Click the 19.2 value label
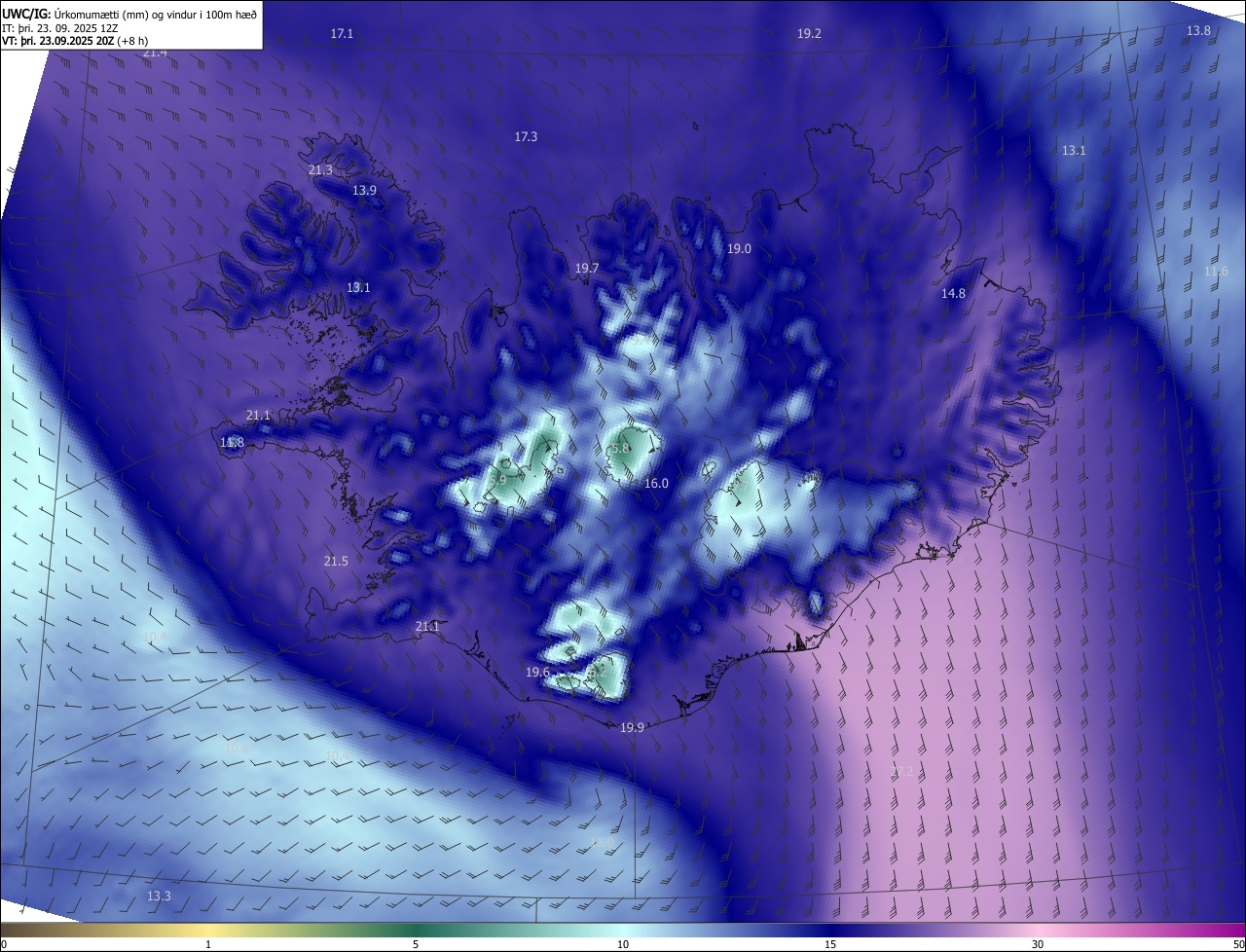 pyautogui.click(x=809, y=33)
